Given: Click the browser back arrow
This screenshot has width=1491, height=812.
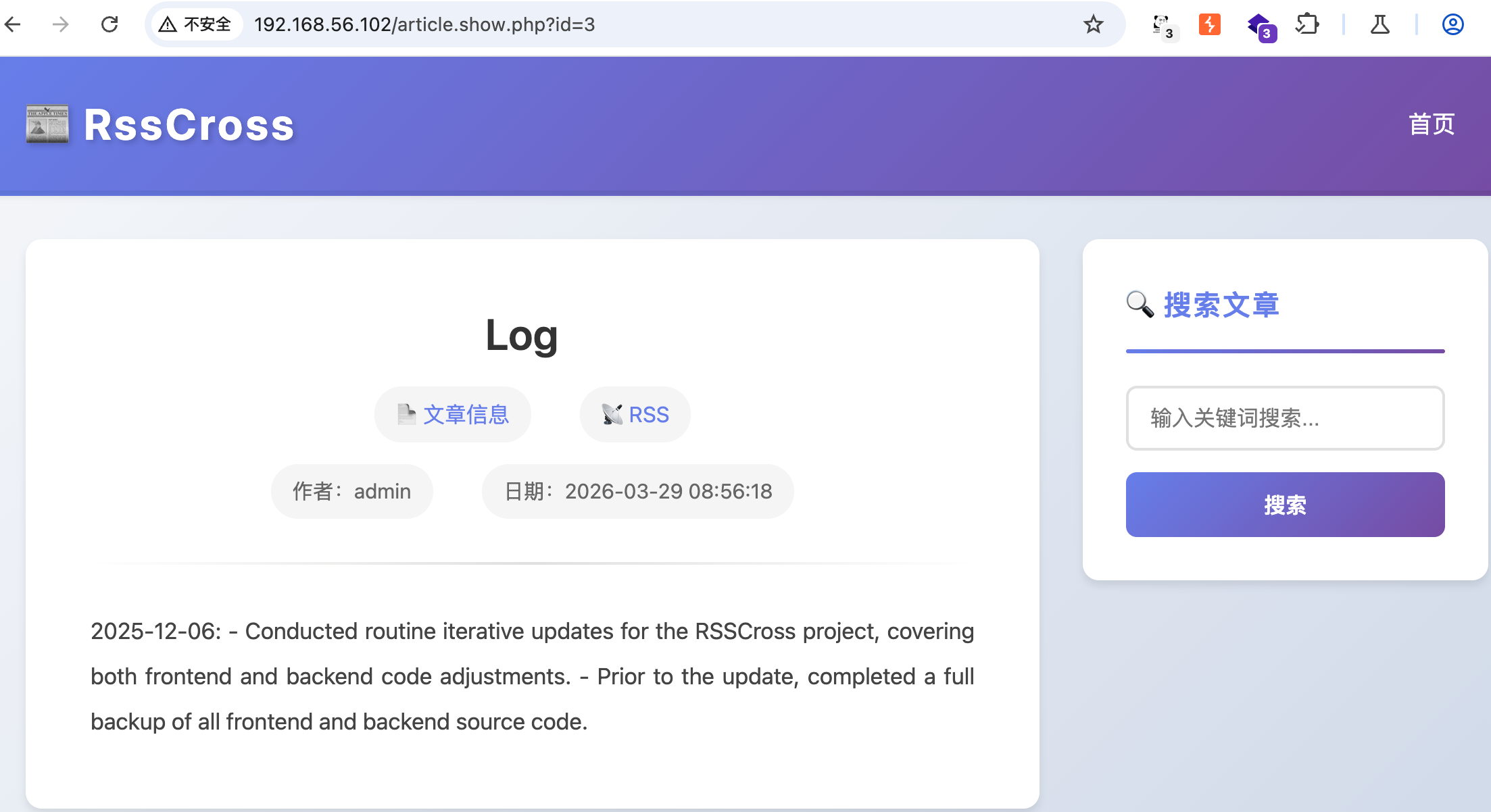Looking at the screenshot, I should 13,25.
